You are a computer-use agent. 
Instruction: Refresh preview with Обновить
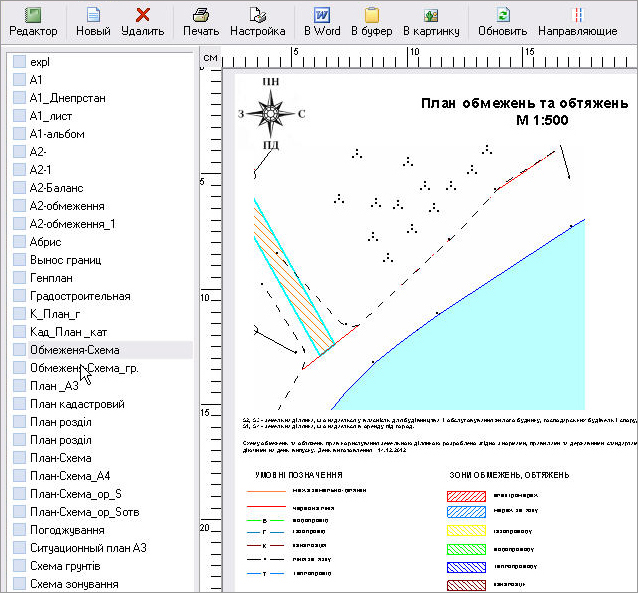pyautogui.click(x=503, y=22)
